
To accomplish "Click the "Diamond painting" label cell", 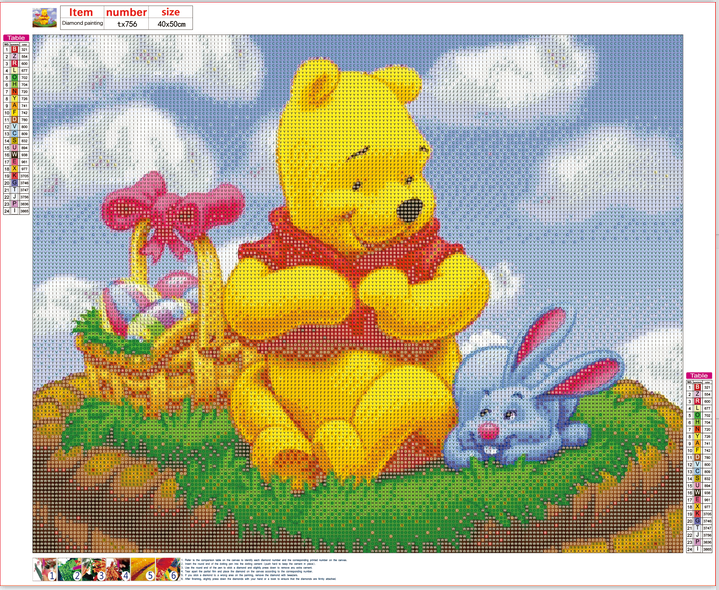I will [x=81, y=23].
